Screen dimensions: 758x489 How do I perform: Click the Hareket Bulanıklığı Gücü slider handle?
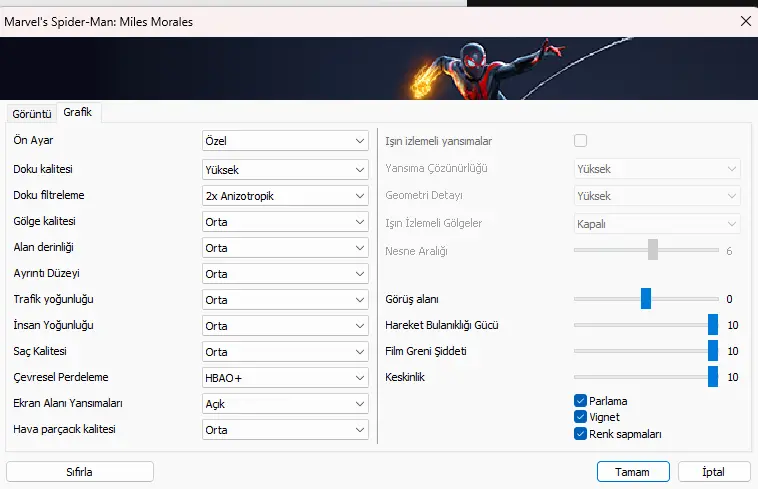713,325
